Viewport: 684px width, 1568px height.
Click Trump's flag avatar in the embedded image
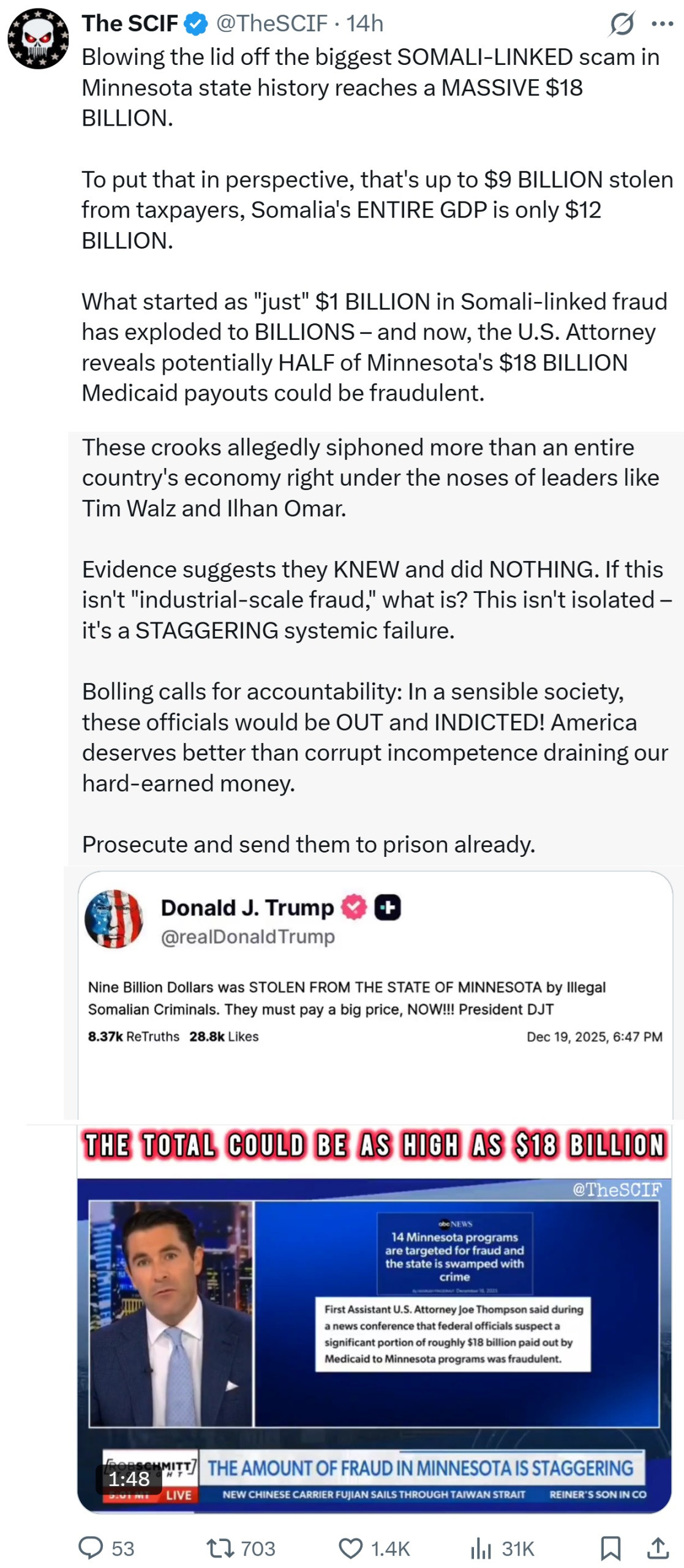114,918
